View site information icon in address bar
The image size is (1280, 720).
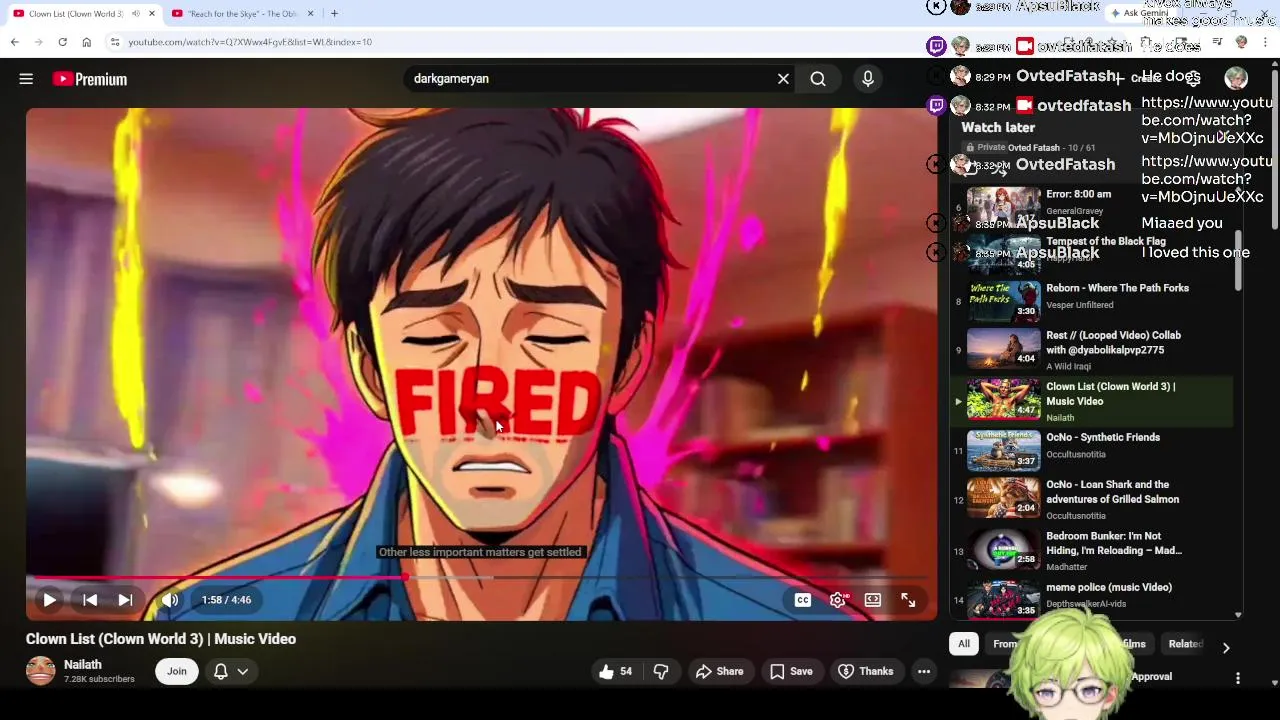(x=115, y=42)
